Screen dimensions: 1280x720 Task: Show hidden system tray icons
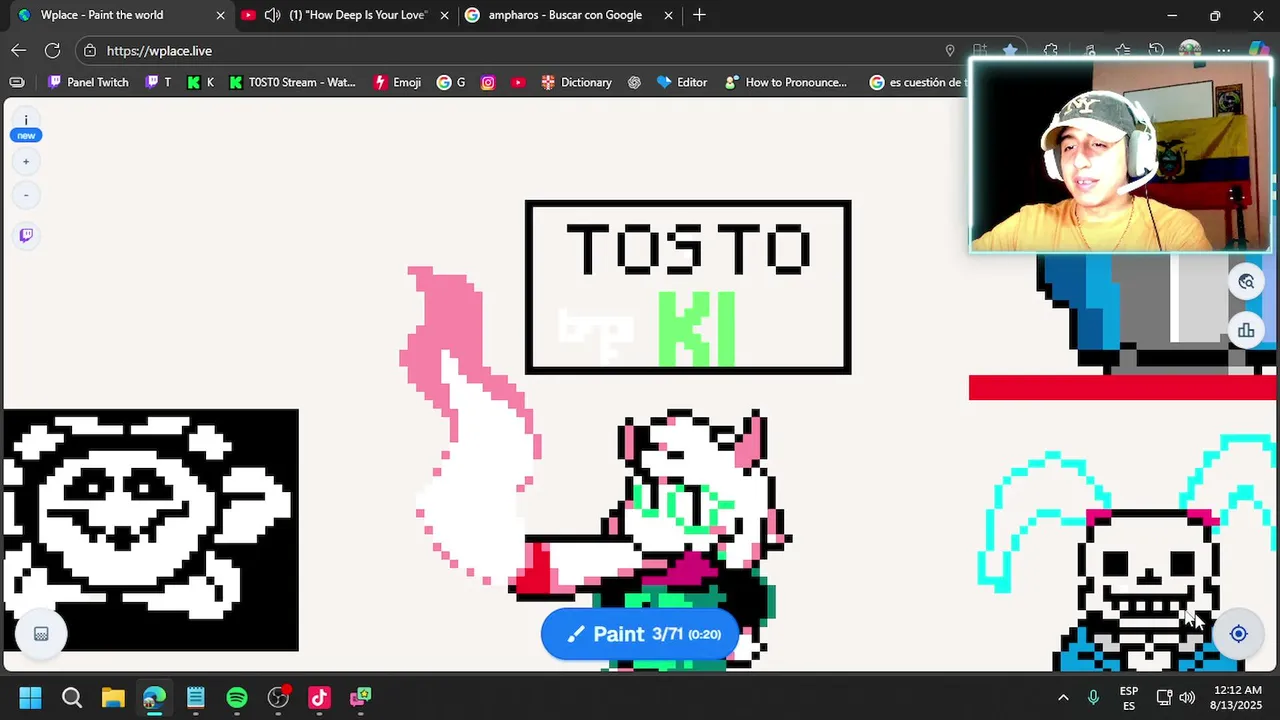(1063, 697)
